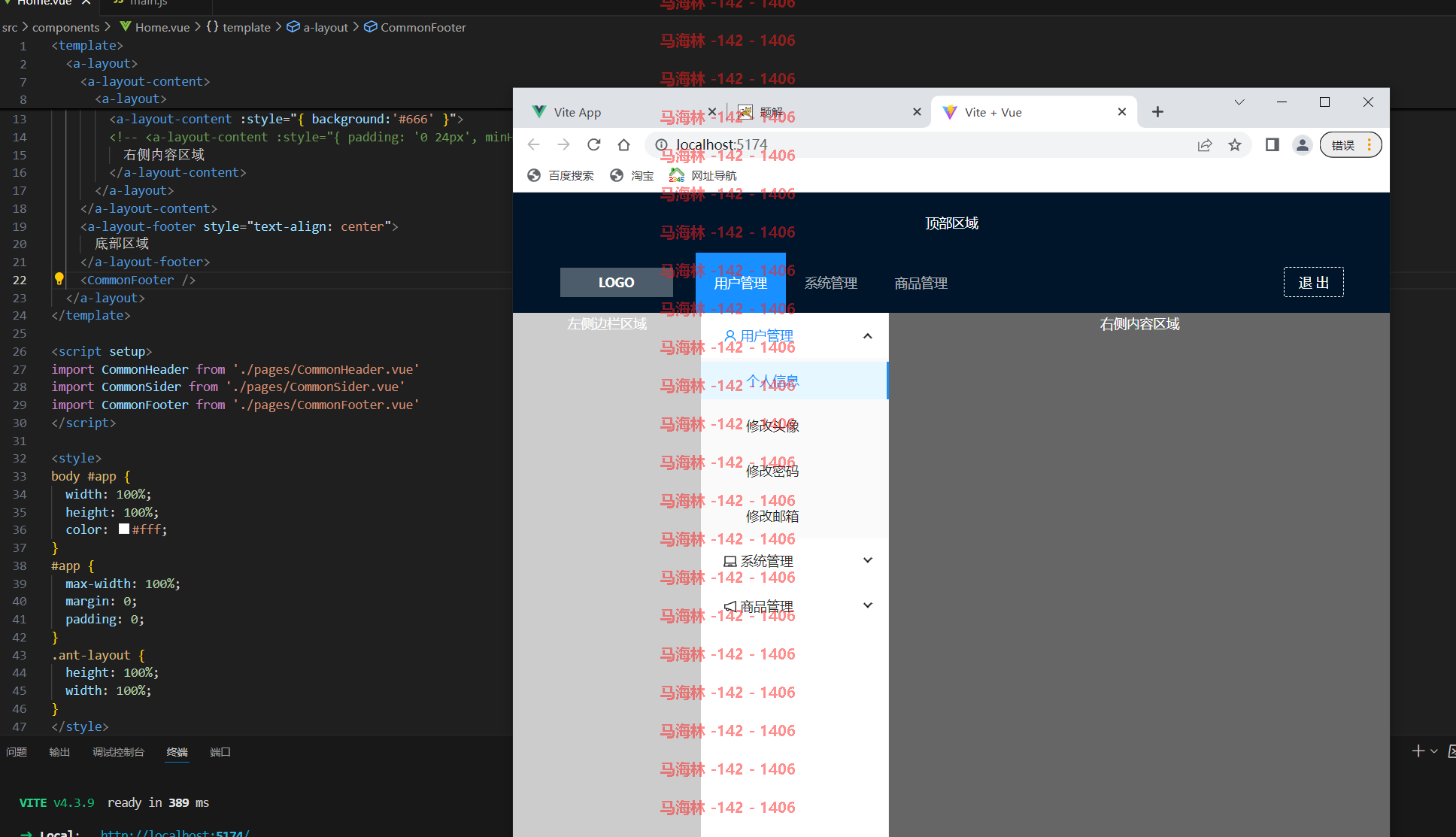Click the components breadcrumb segment

click(66, 27)
